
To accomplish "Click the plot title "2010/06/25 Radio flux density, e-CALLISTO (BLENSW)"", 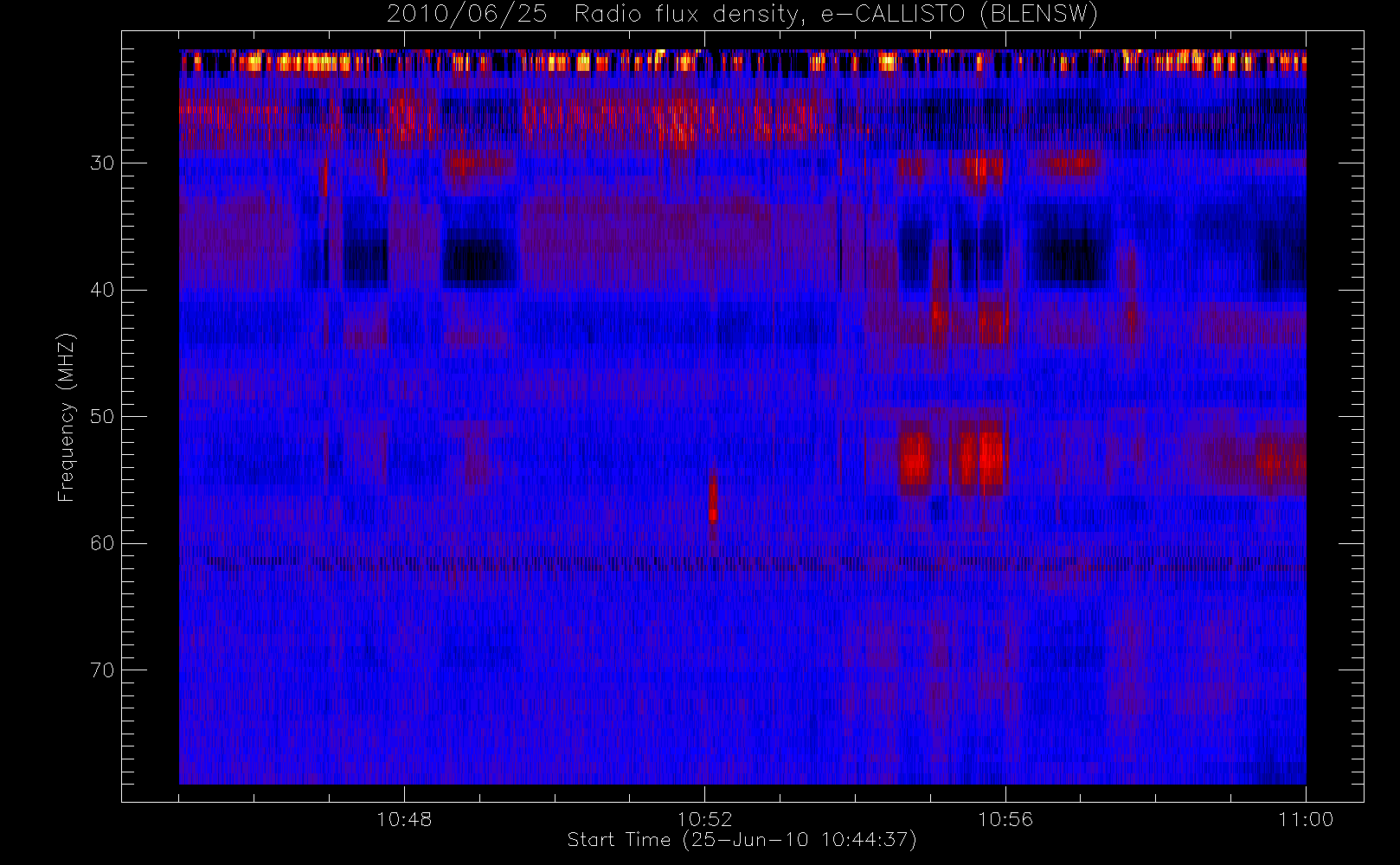I will pos(742,14).
